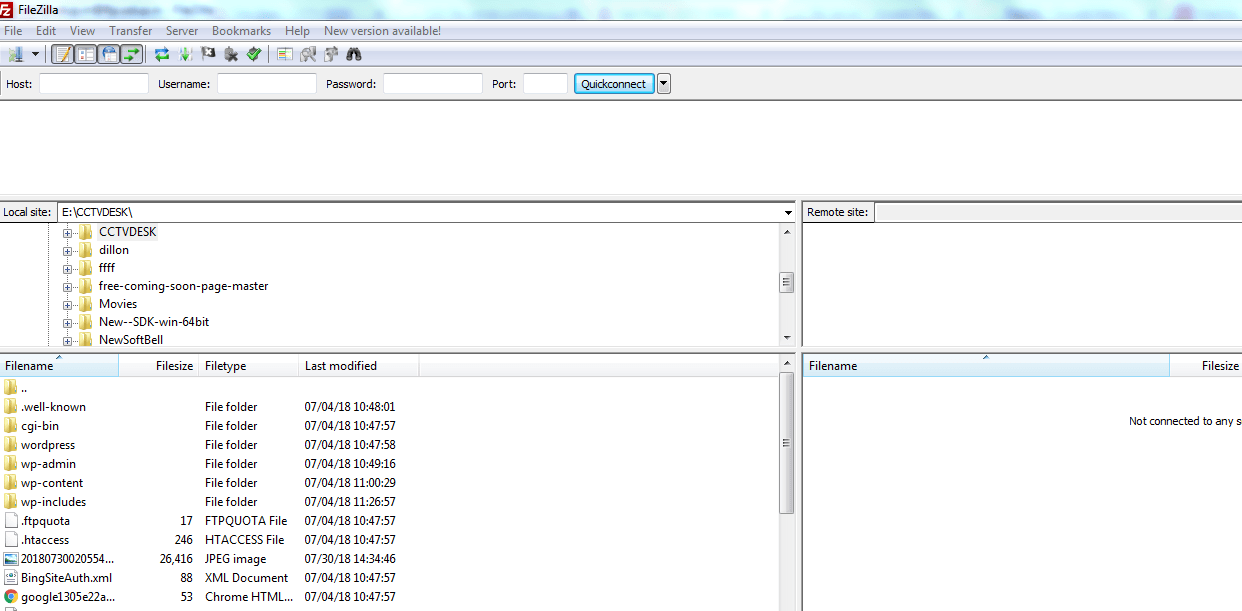Viewport: 1242px width, 611px height.
Task: Open the Quickconnect history dropdown arrow
Action: tap(664, 84)
